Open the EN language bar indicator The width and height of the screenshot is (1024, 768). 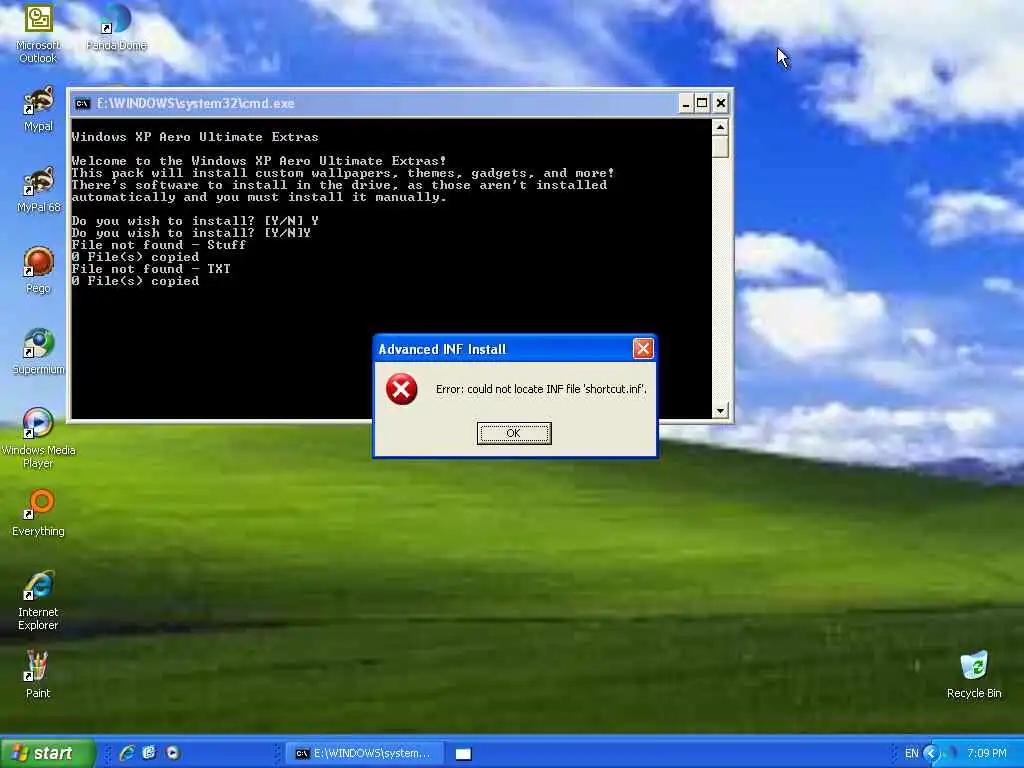coord(912,753)
